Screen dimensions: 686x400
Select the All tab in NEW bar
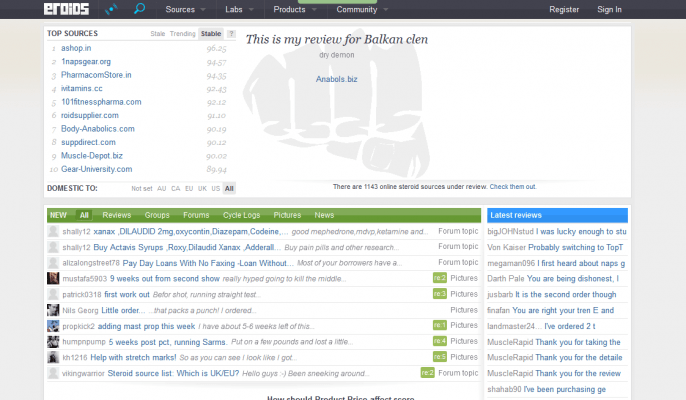[84, 215]
